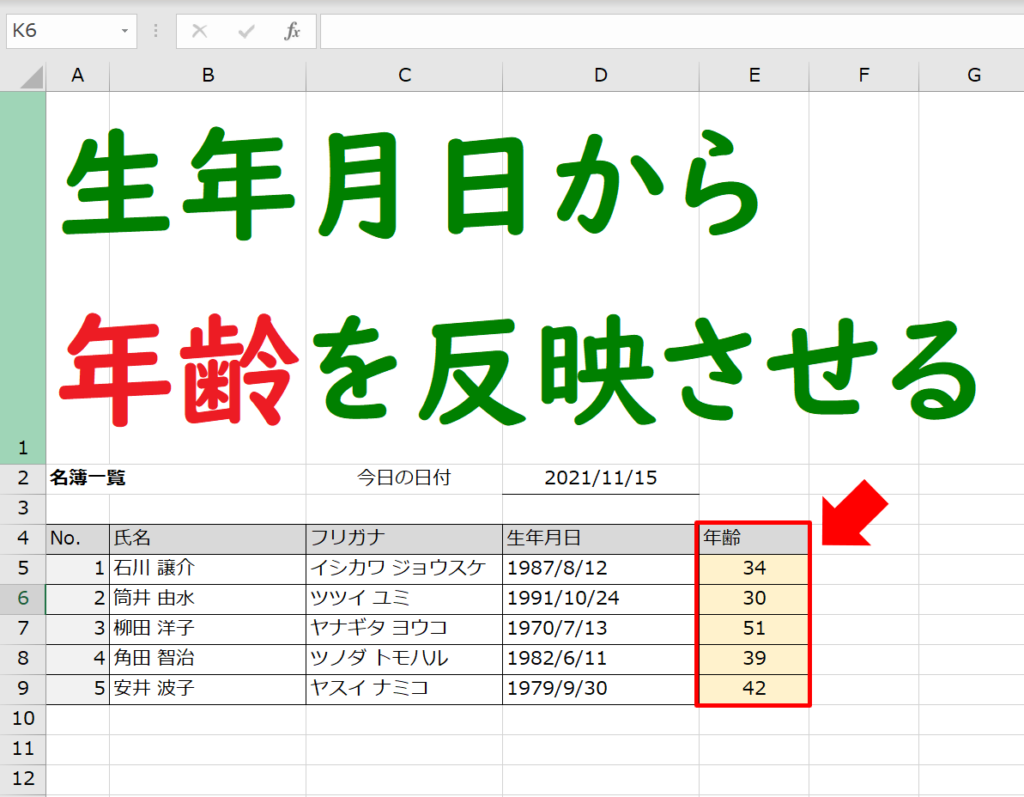Click the date cell 2021/11/15
The height and width of the screenshot is (797, 1024).
pos(600,478)
